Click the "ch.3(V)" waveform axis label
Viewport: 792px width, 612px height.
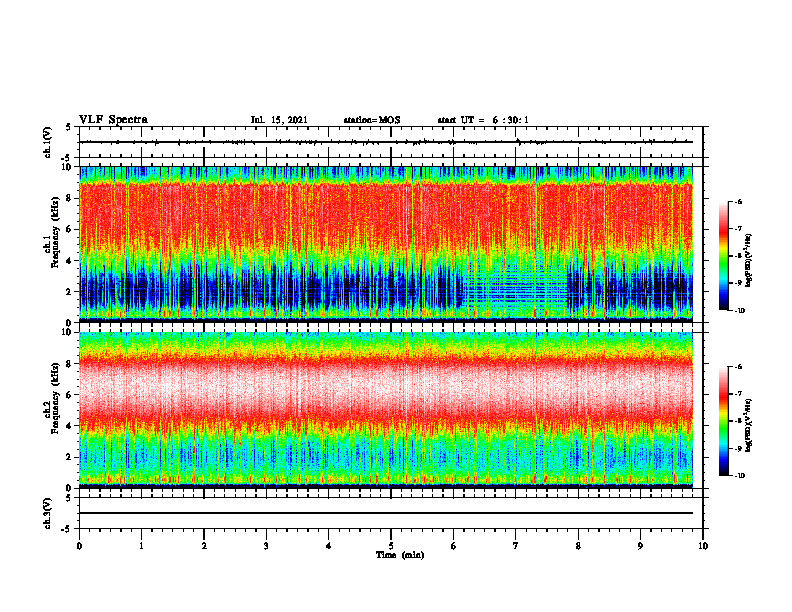pos(47,513)
